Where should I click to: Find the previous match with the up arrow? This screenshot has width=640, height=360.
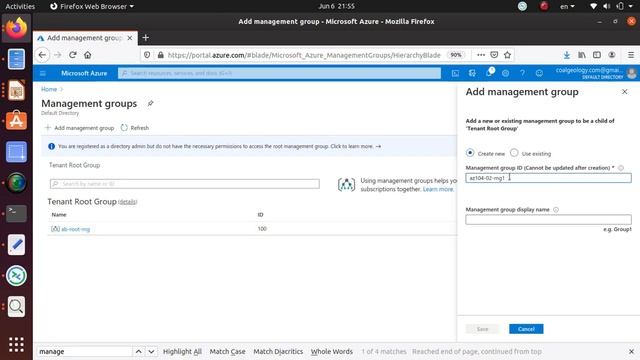pos(138,351)
